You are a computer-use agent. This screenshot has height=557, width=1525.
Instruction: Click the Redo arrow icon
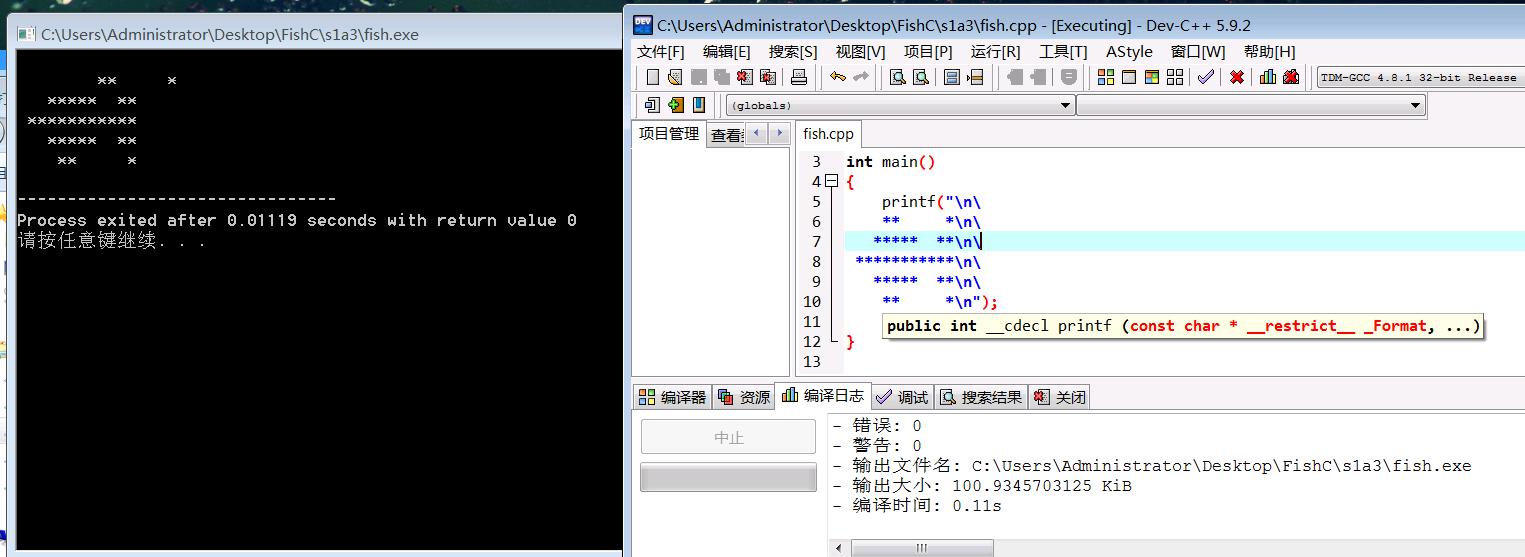(x=861, y=77)
